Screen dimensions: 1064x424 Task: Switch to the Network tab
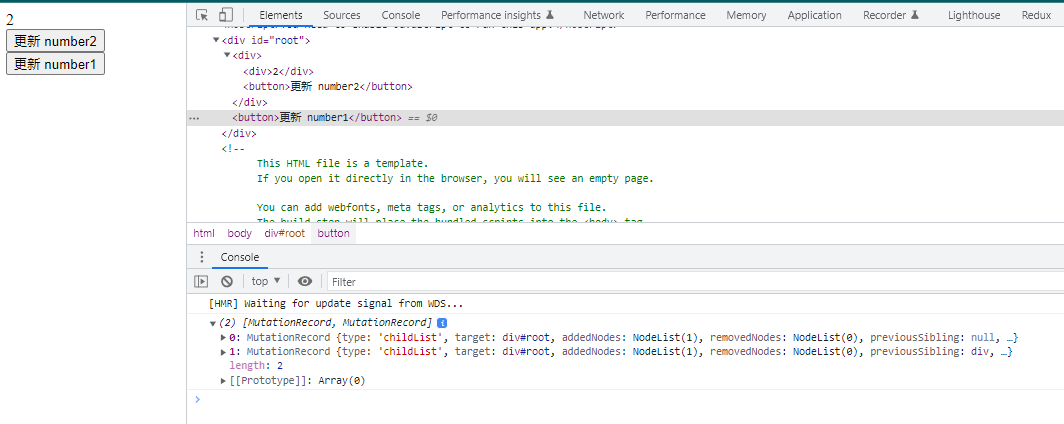coord(603,15)
